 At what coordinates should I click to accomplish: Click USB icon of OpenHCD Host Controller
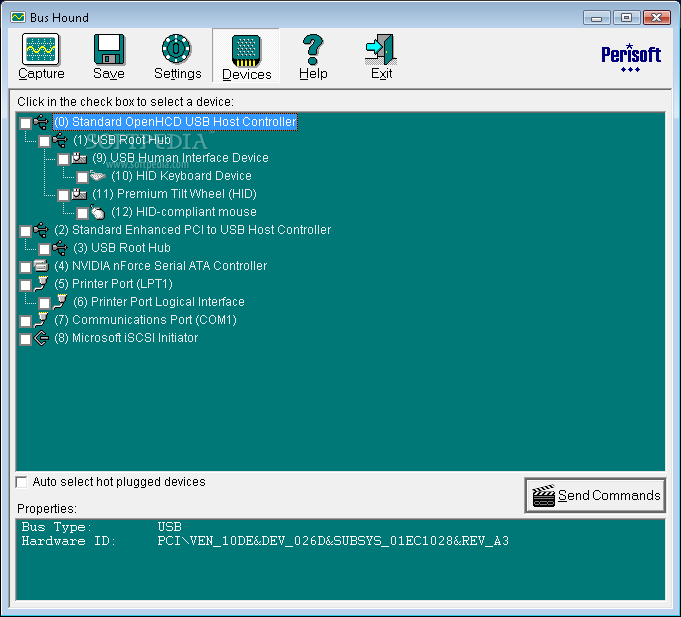pyautogui.click(x=41, y=122)
